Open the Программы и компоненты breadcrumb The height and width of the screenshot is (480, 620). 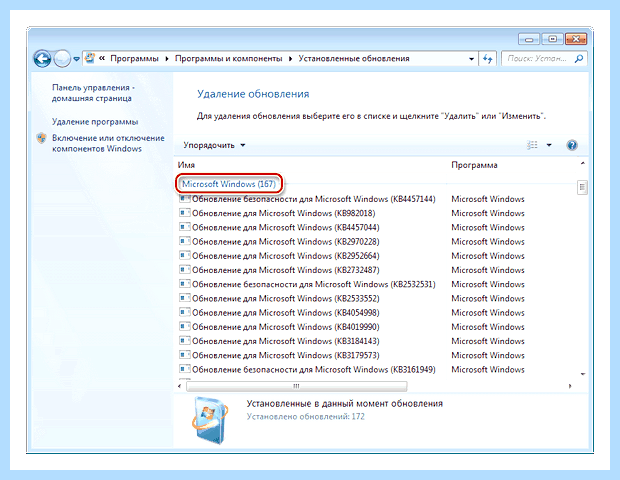(x=229, y=59)
